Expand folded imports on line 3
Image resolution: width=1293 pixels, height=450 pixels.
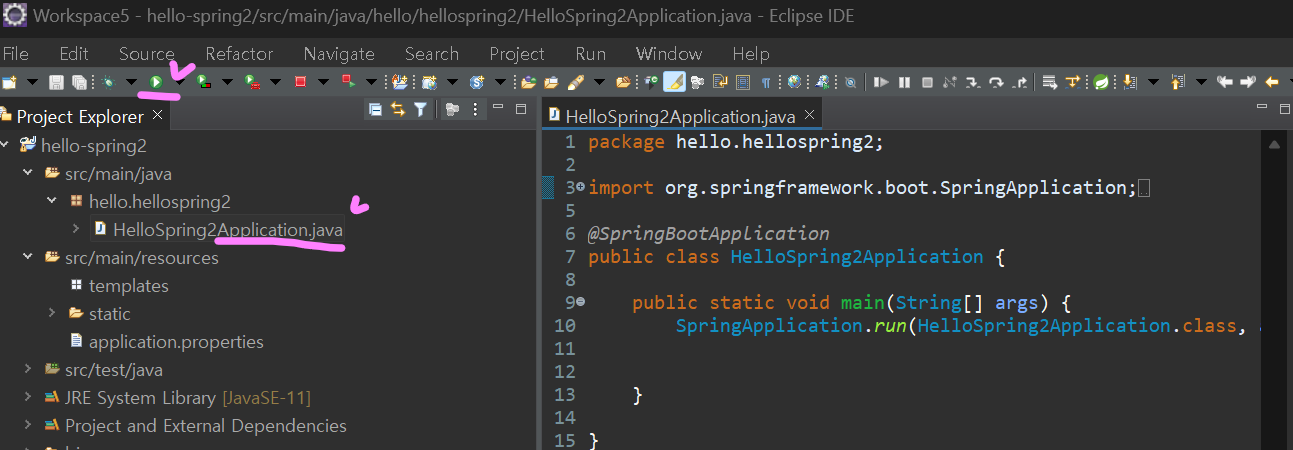(x=581, y=188)
